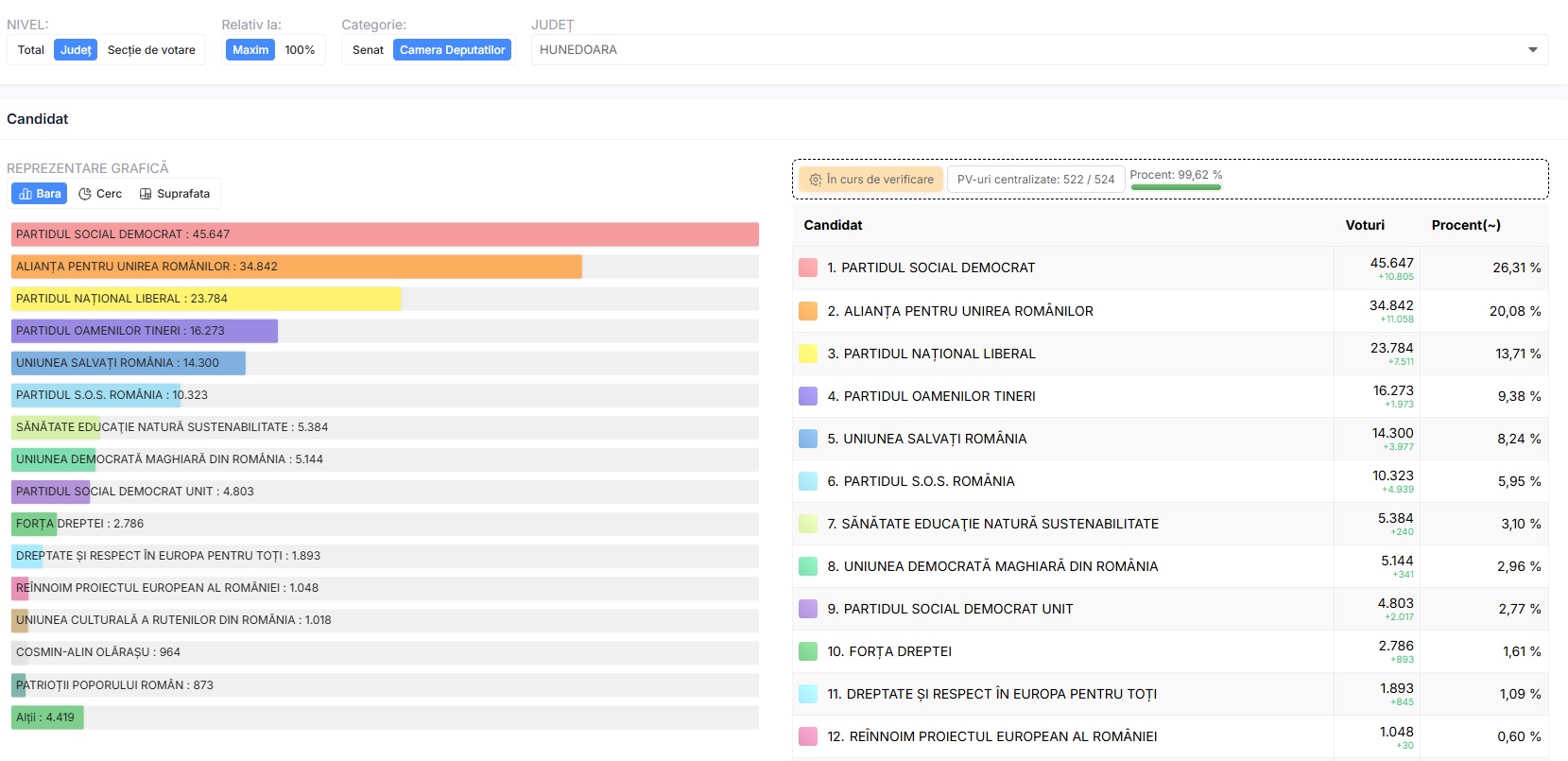Choose Secție de votare level
Image resolution: width=1568 pixels, height=761 pixels.
[x=151, y=50]
